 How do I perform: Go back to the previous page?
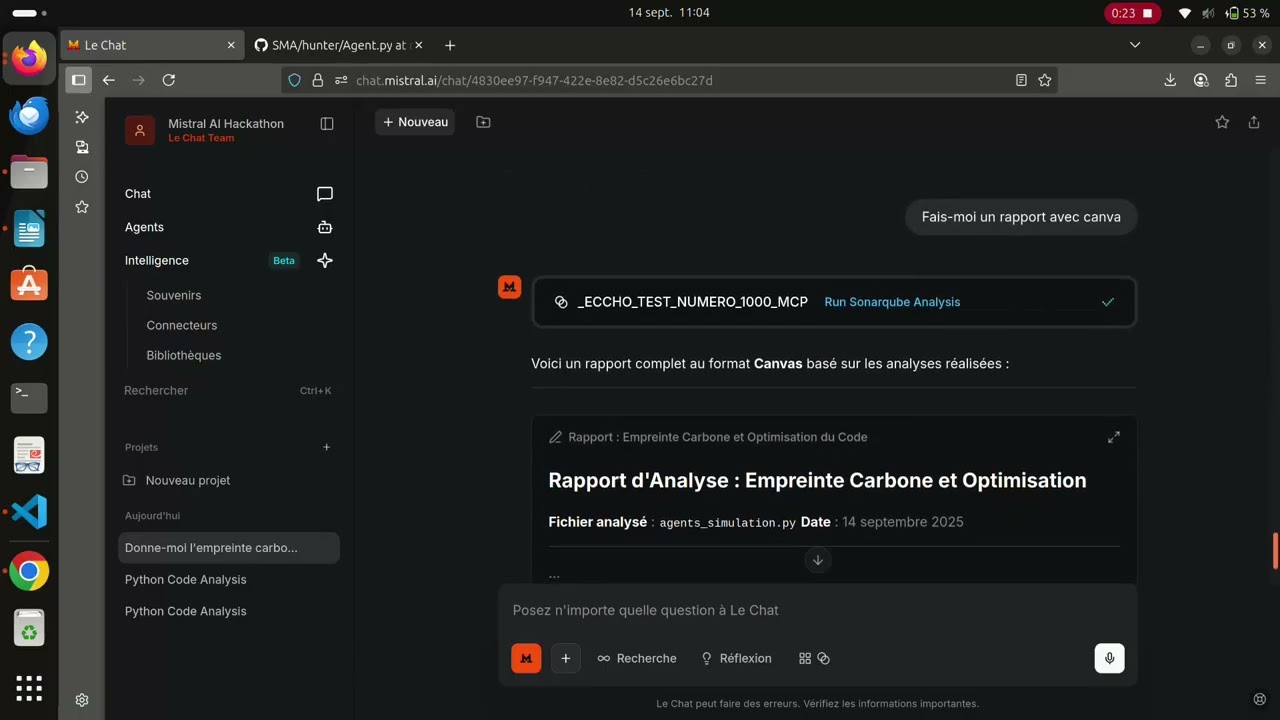109,80
